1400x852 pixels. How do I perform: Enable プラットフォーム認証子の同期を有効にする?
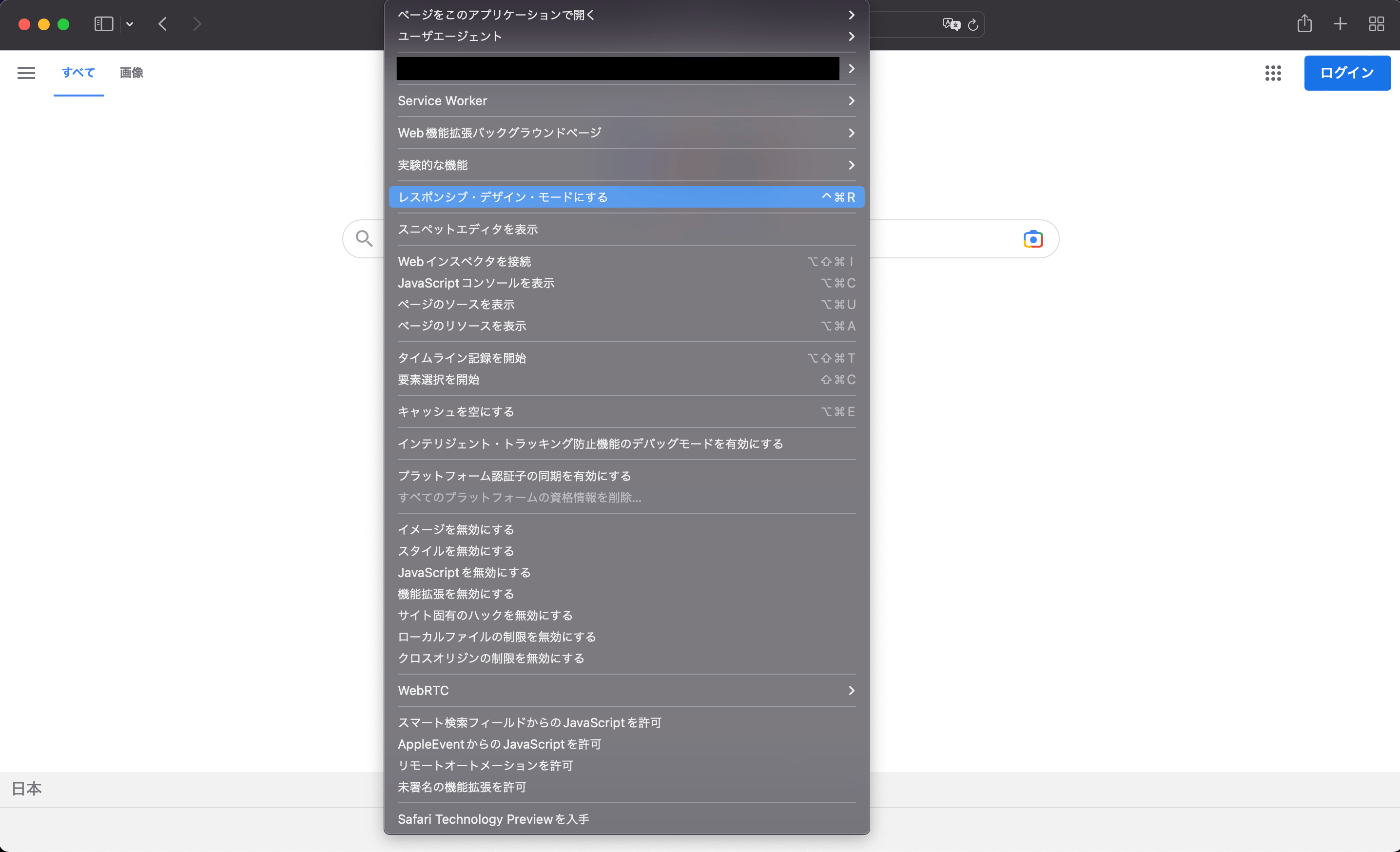tap(627, 476)
